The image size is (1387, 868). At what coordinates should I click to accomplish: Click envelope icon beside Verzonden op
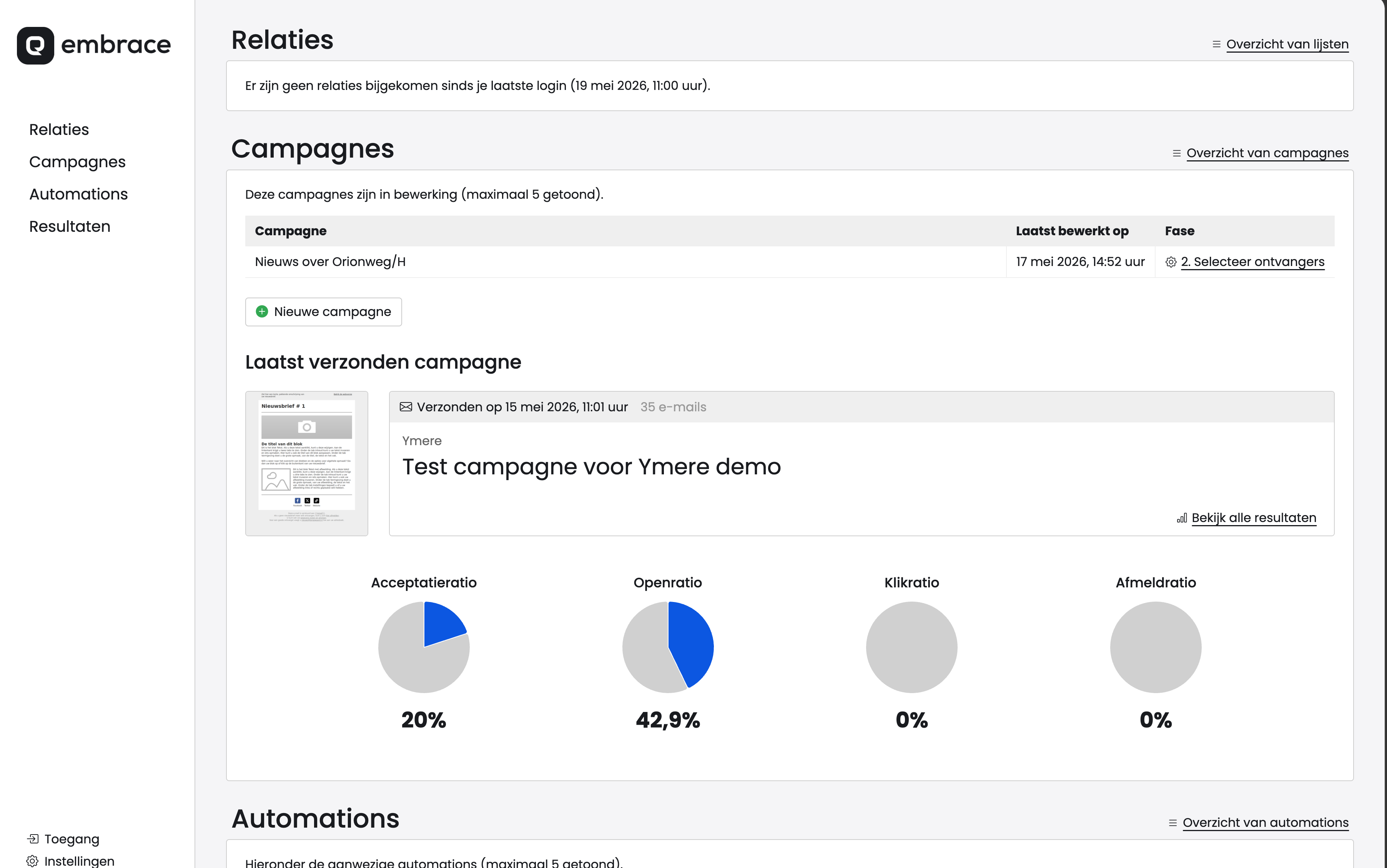[x=406, y=407]
